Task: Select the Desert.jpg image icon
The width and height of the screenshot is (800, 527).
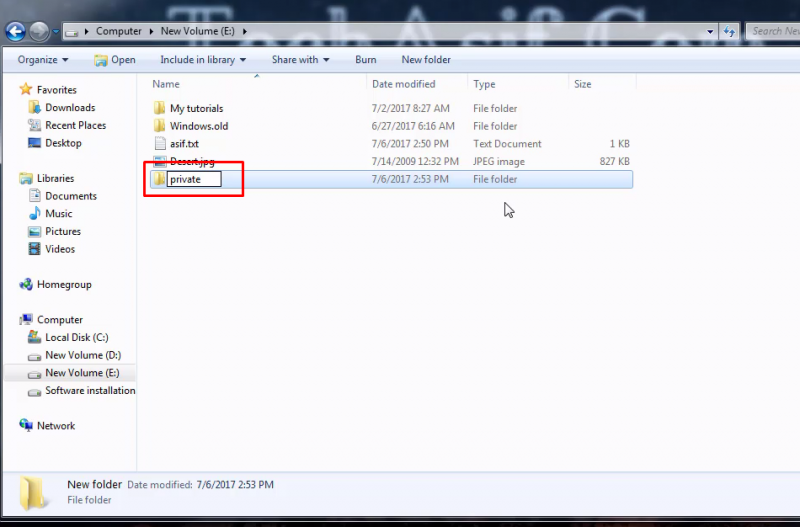Action: point(160,161)
